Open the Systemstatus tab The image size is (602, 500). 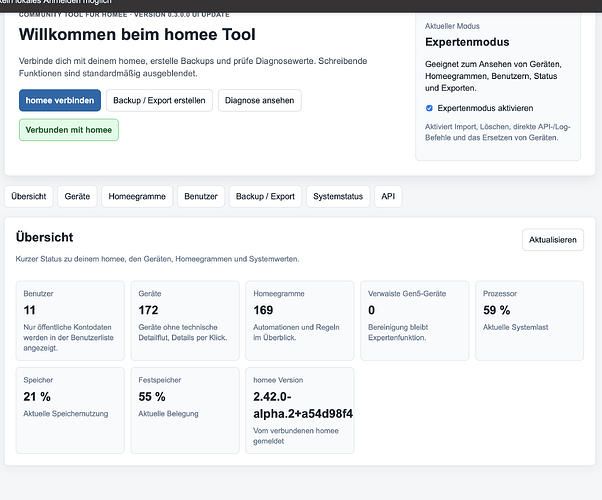coord(338,196)
